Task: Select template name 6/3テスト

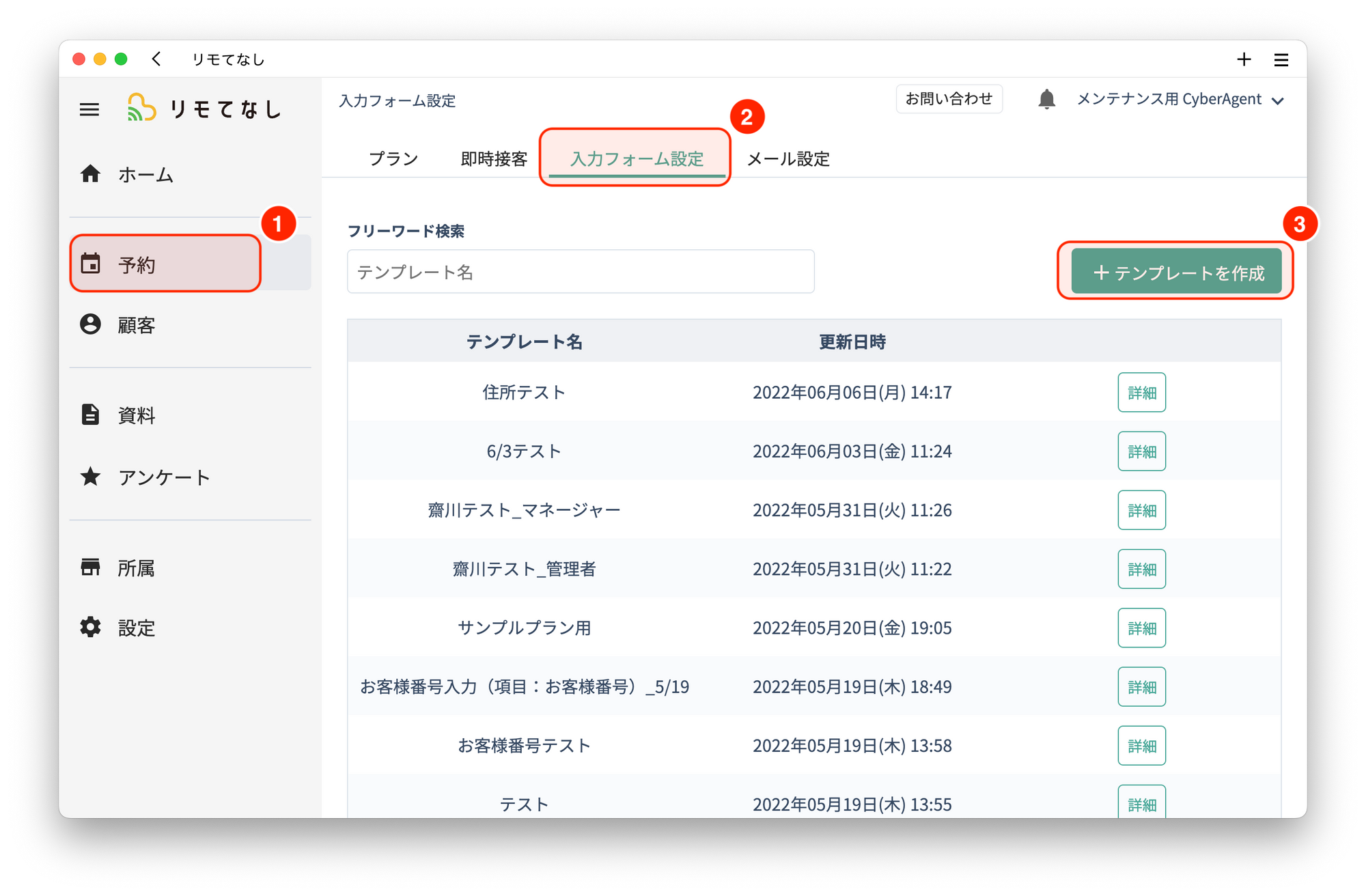Action: click(x=524, y=451)
